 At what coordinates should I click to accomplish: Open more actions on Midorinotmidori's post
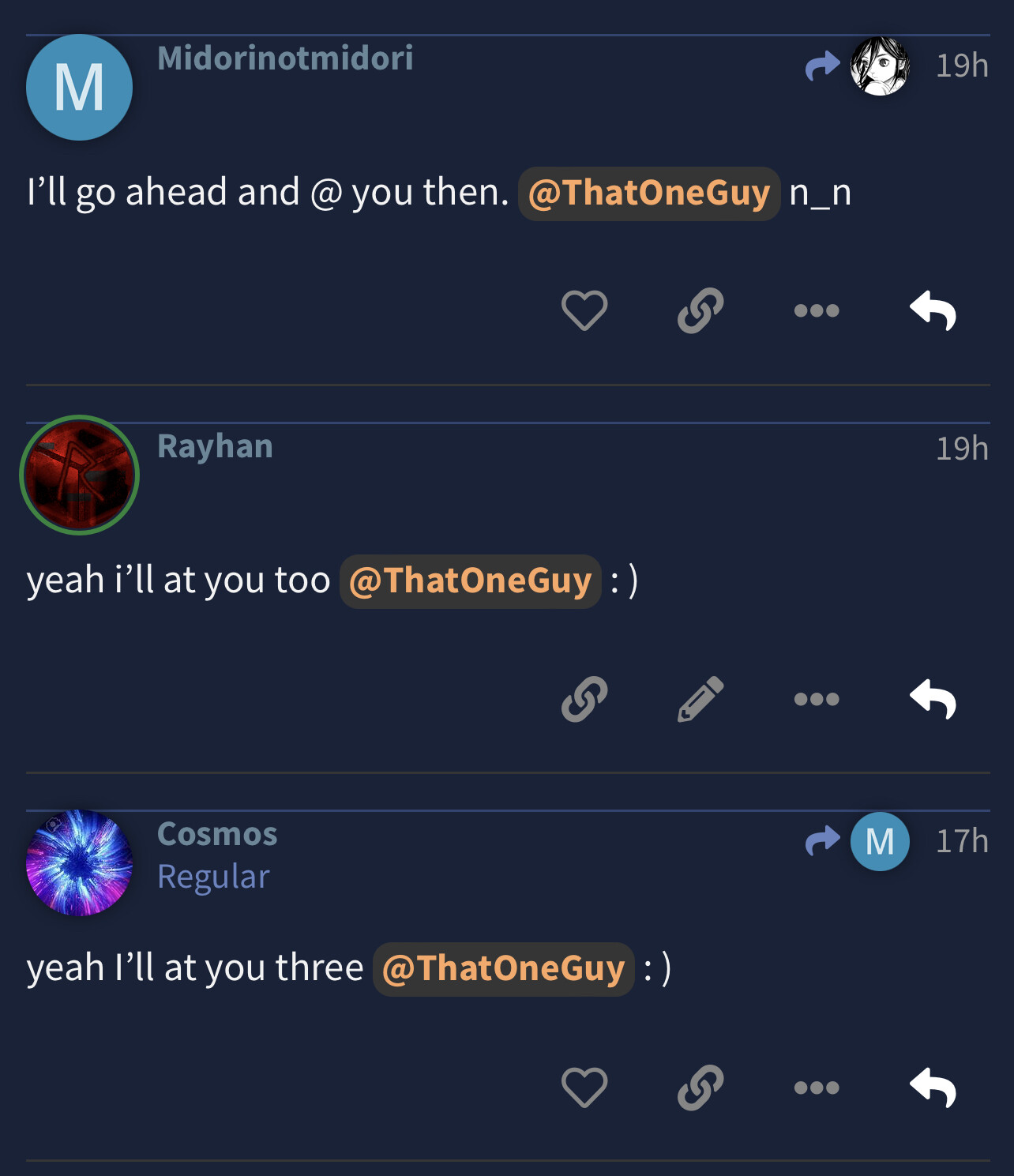click(x=817, y=310)
